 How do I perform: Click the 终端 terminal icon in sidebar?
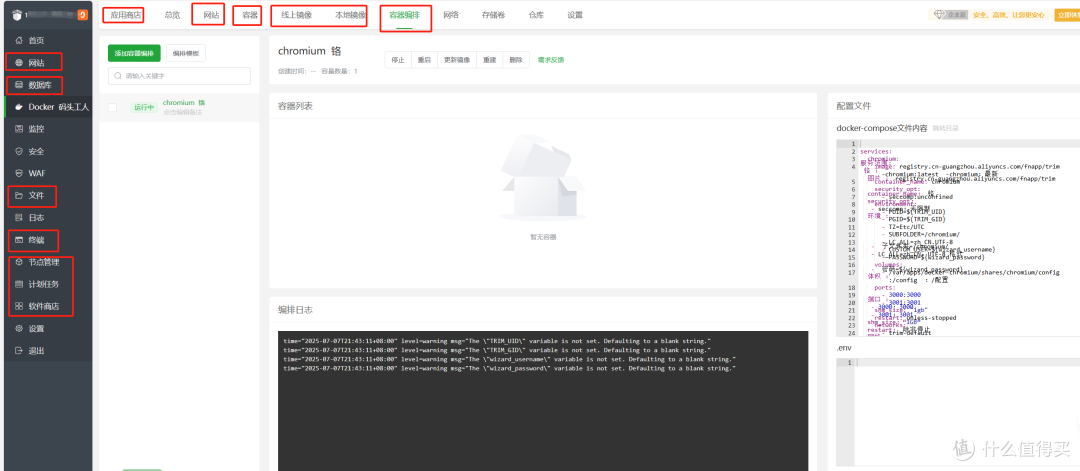tap(19, 240)
